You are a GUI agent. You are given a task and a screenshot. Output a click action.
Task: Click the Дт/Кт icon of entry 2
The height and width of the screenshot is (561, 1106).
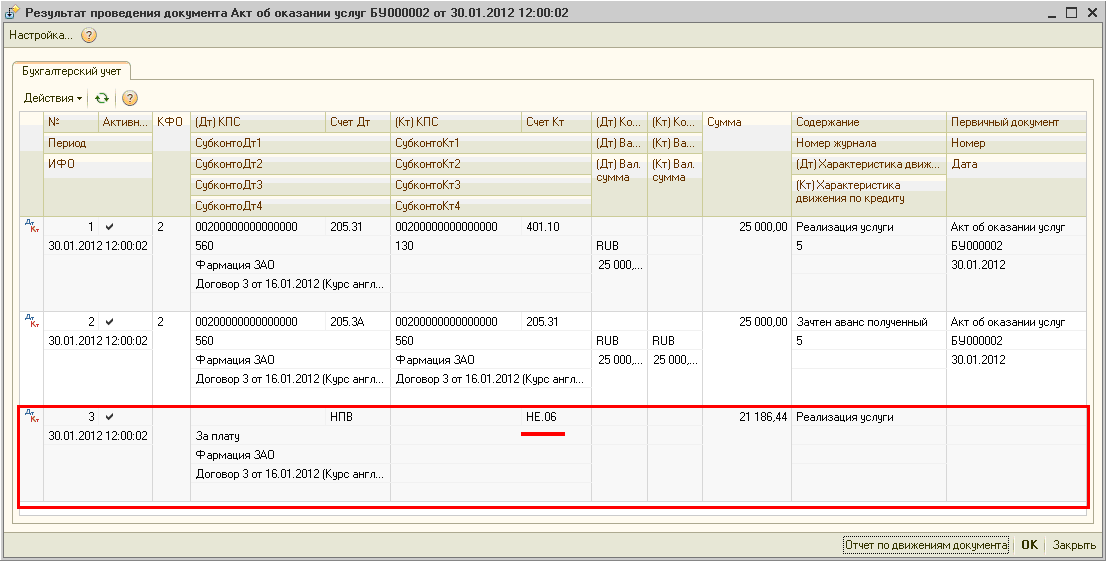pos(31,321)
